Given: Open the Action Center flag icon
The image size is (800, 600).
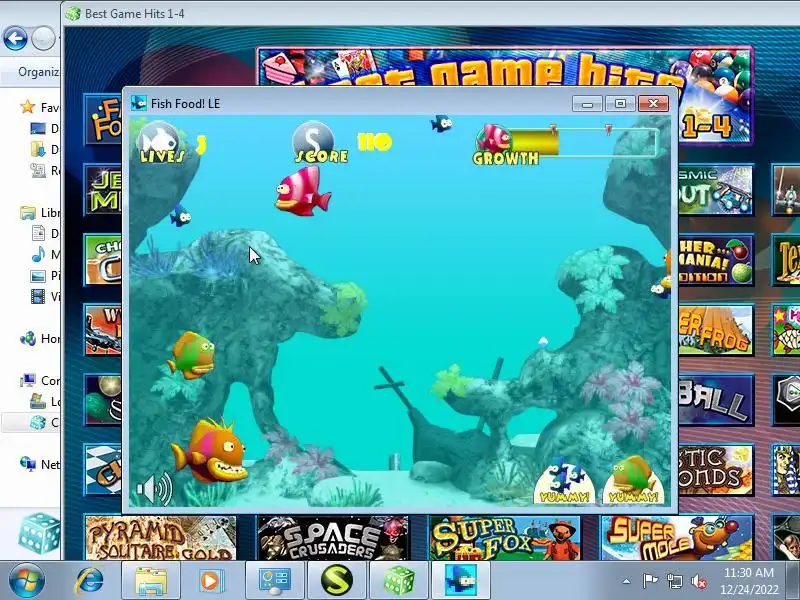Looking at the screenshot, I should click(x=650, y=581).
